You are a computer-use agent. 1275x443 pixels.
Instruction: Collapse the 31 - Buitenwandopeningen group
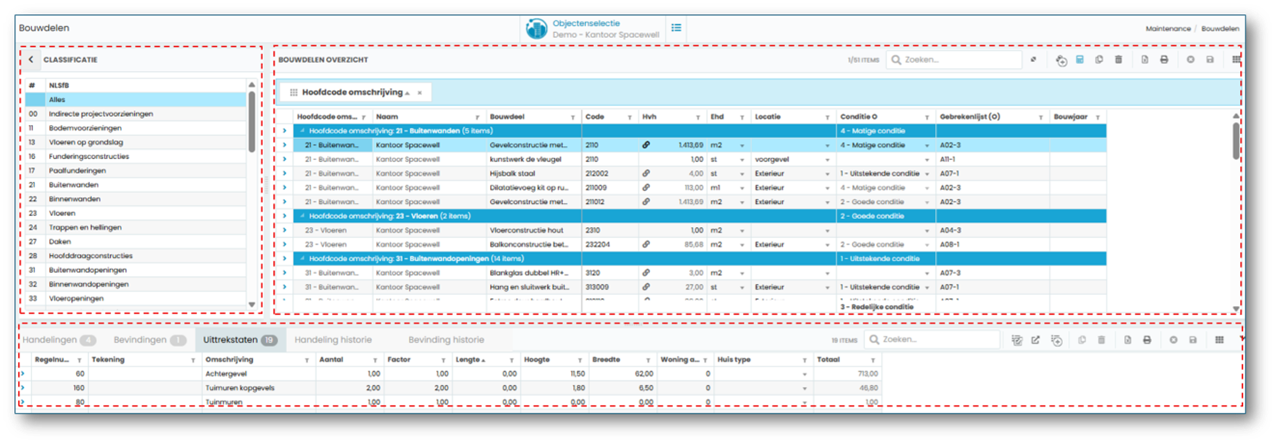[301, 257]
